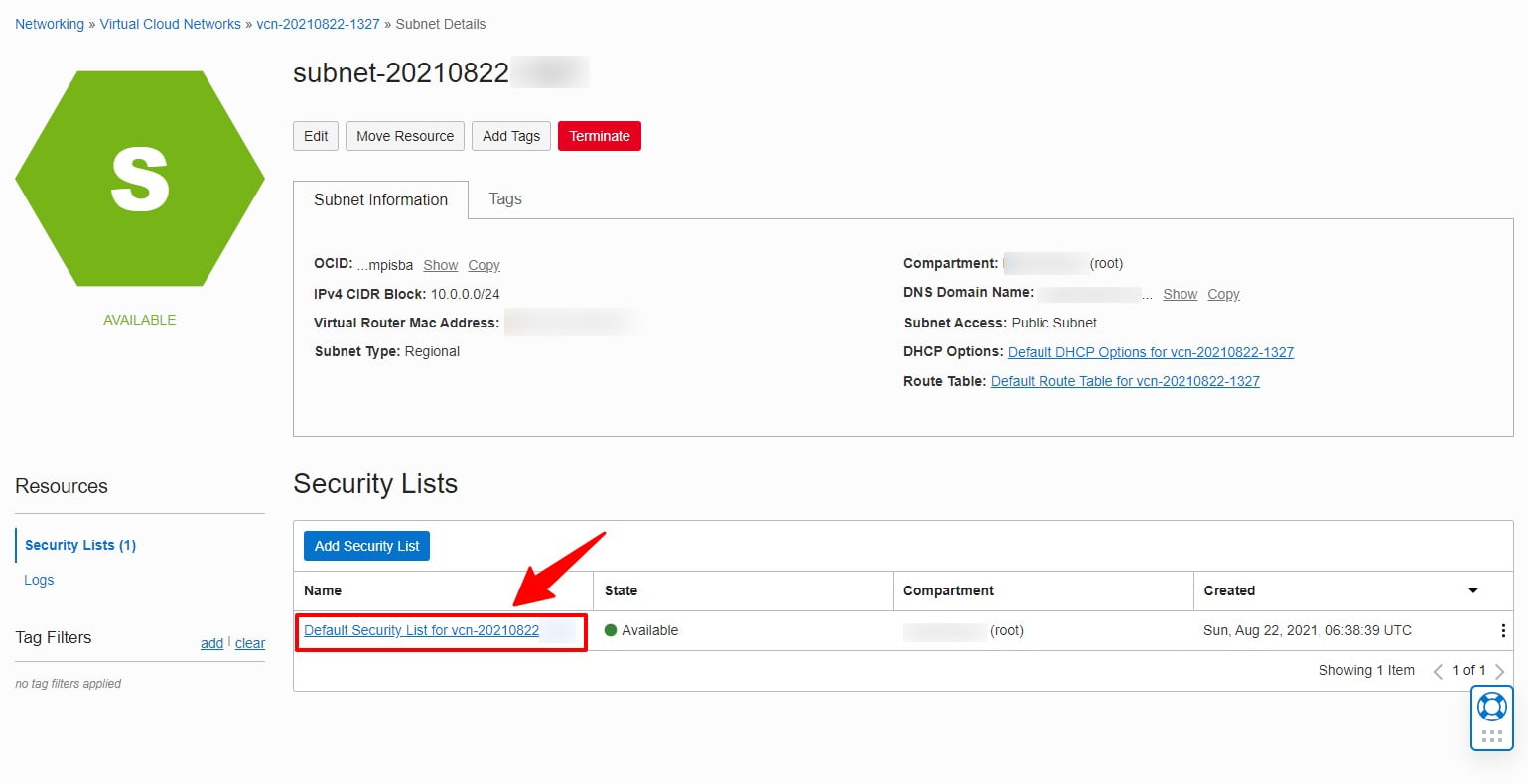Switch to the Tags tab
This screenshot has height=784, width=1528.
point(504,198)
